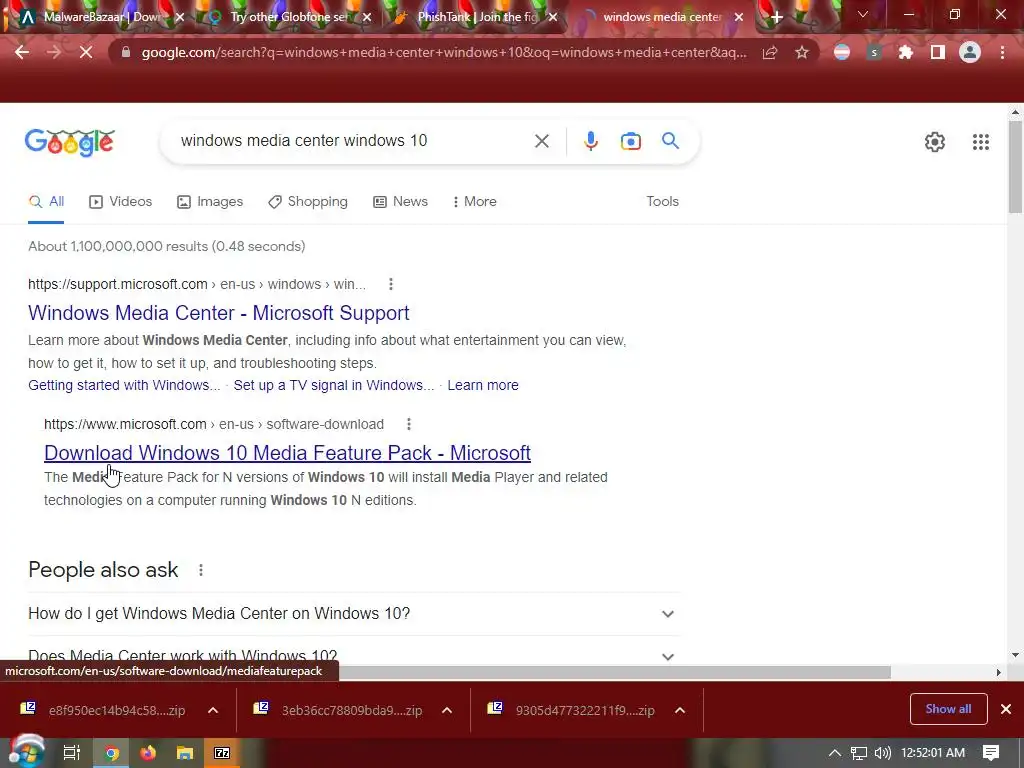1024x768 pixels.
Task: Open a new browser tab
Action: pos(776,17)
